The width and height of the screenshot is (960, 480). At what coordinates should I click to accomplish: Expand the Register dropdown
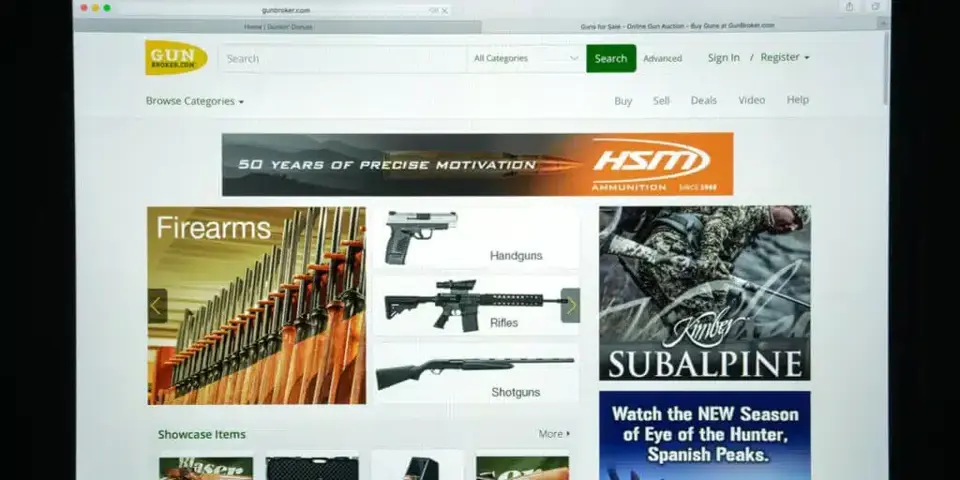pyautogui.click(x=785, y=58)
